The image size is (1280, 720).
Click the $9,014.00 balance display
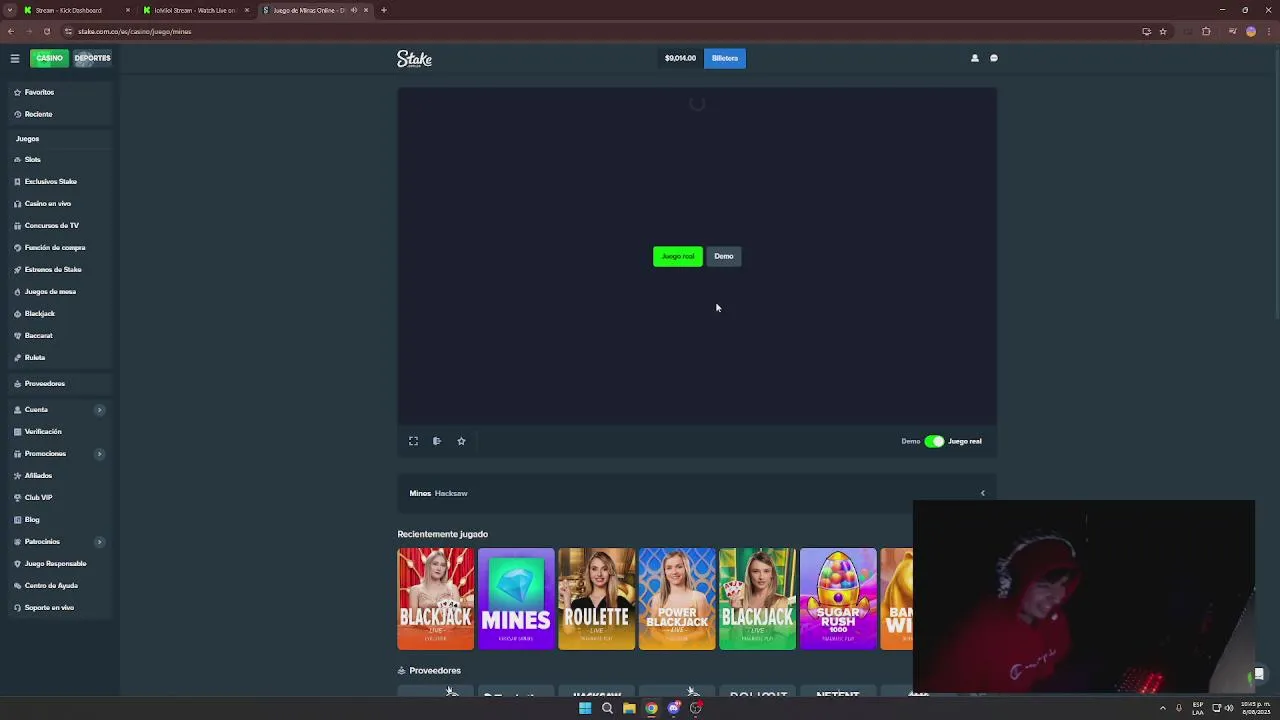coord(680,58)
